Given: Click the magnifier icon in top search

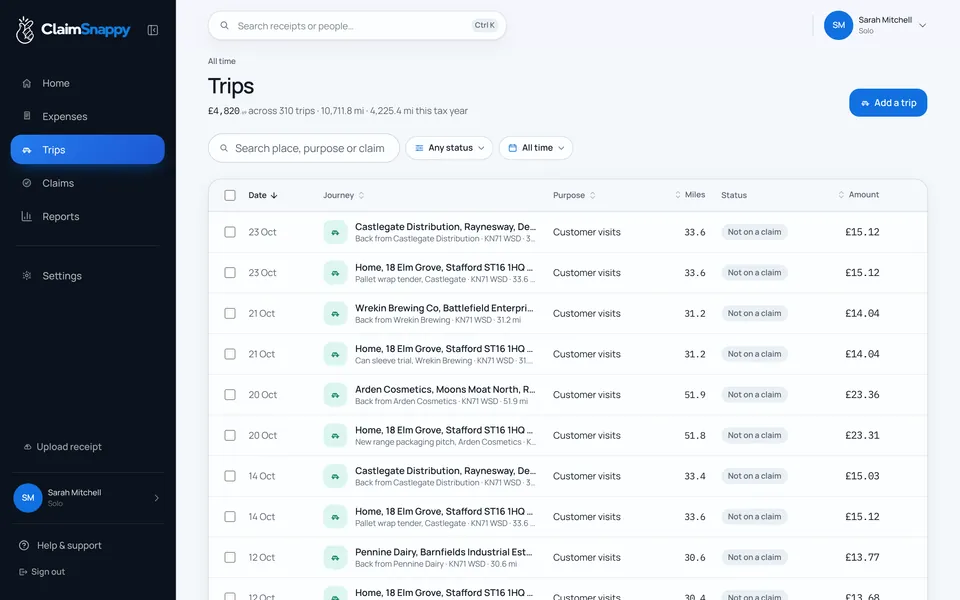Looking at the screenshot, I should click(225, 26).
